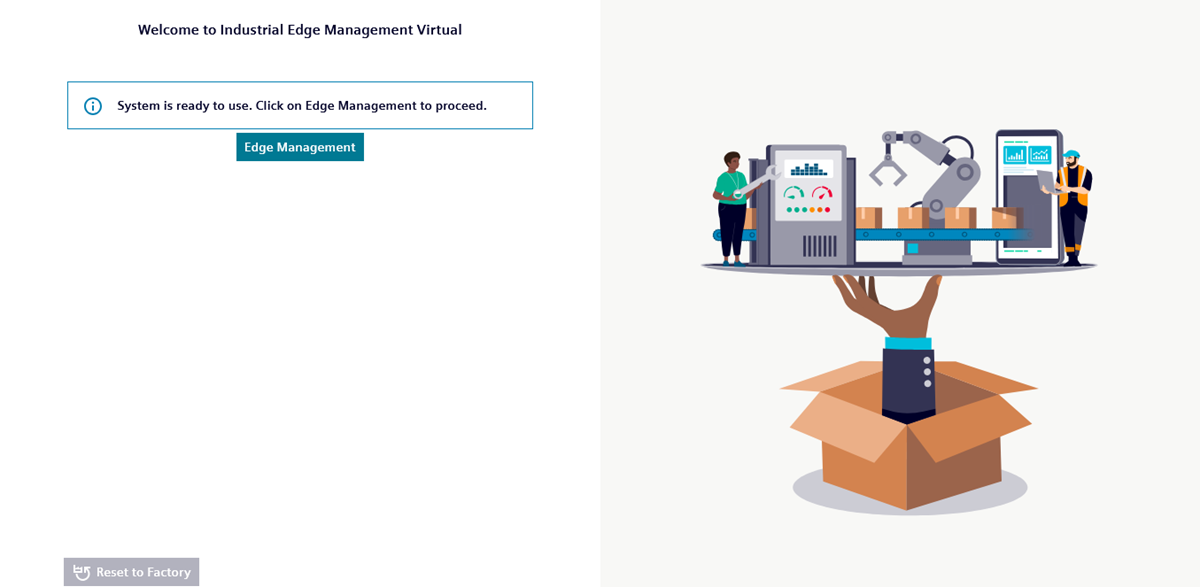The width and height of the screenshot is (1200, 587).
Task: Click the Edge Management button
Action: (x=300, y=147)
